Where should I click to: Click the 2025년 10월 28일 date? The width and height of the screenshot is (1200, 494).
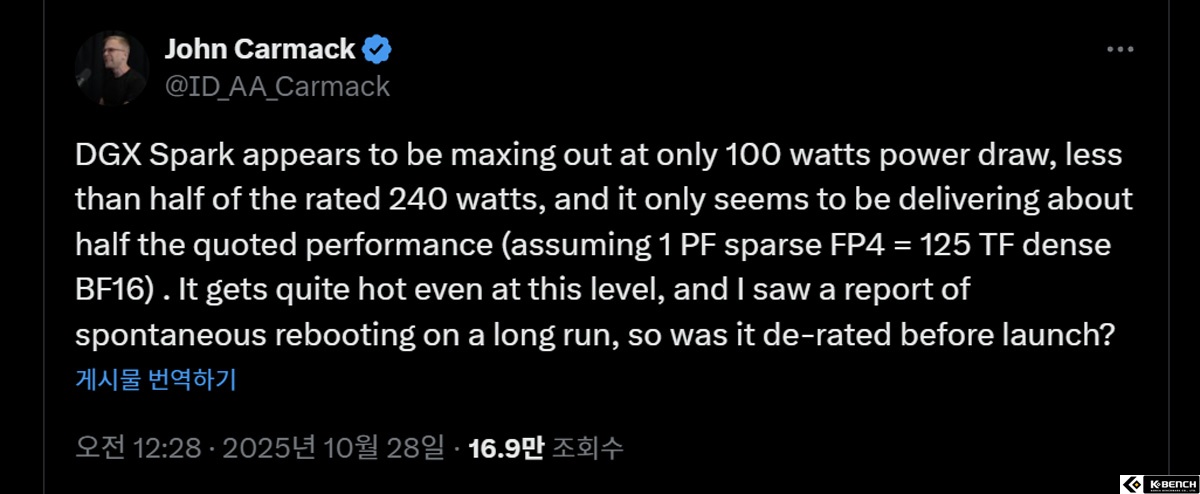pos(334,447)
